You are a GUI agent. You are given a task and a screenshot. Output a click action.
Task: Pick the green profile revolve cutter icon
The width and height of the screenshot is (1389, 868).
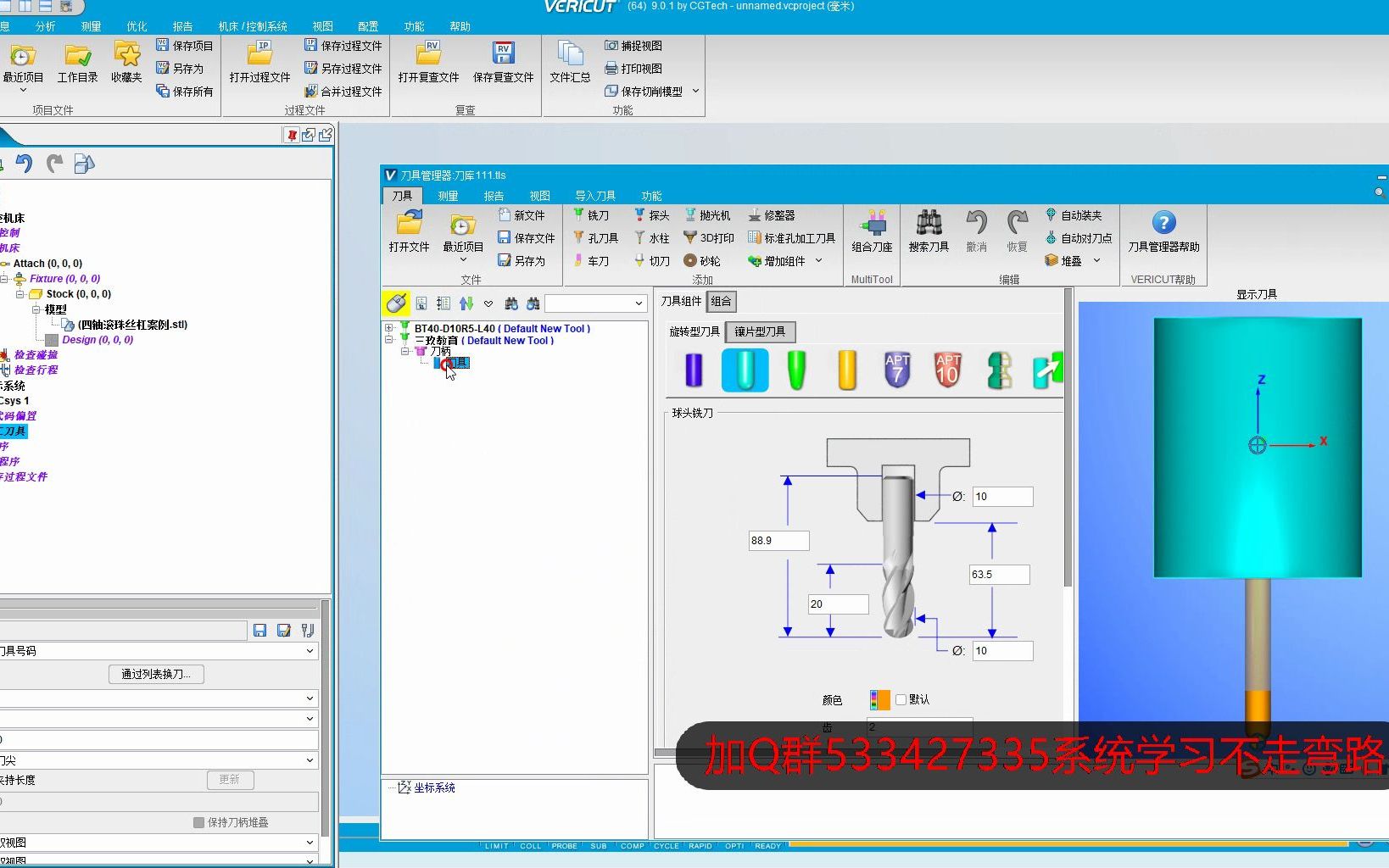click(999, 370)
